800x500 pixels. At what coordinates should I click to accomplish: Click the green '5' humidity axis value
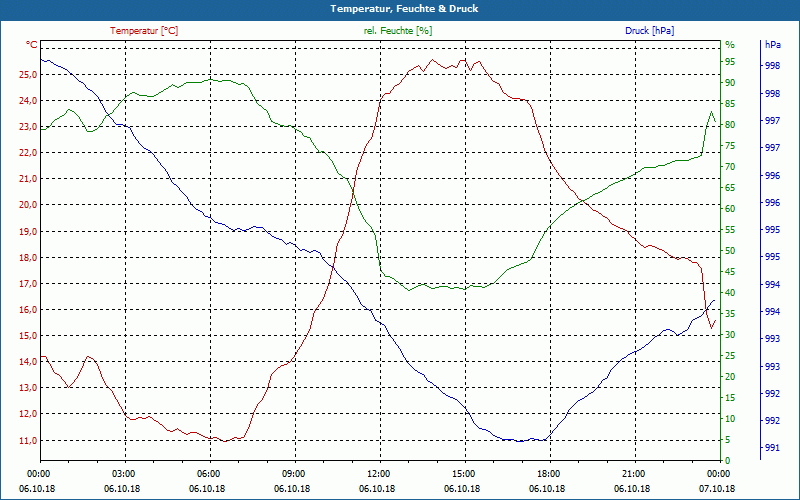tap(728, 439)
